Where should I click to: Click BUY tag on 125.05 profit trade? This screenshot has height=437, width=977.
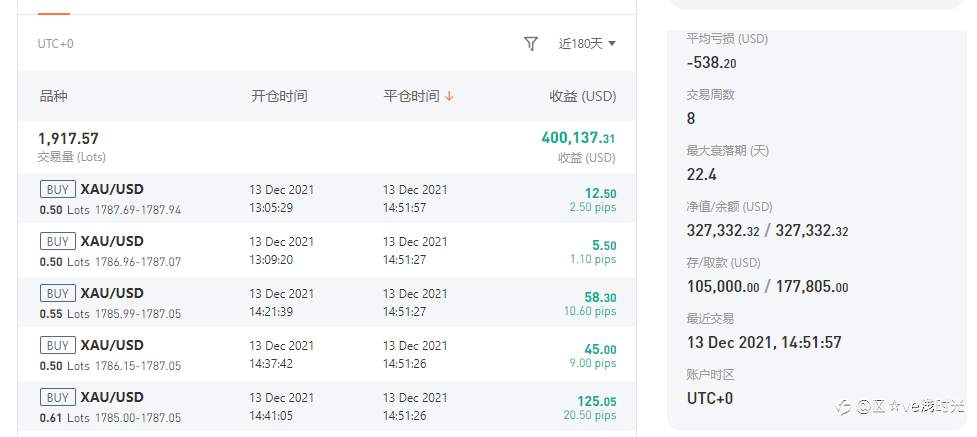coord(58,397)
